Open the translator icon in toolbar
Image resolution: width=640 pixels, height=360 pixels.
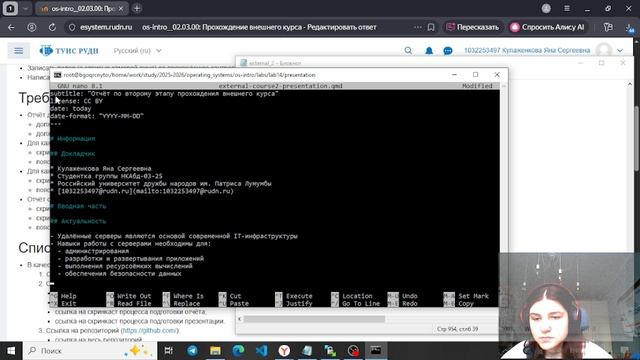(608, 27)
